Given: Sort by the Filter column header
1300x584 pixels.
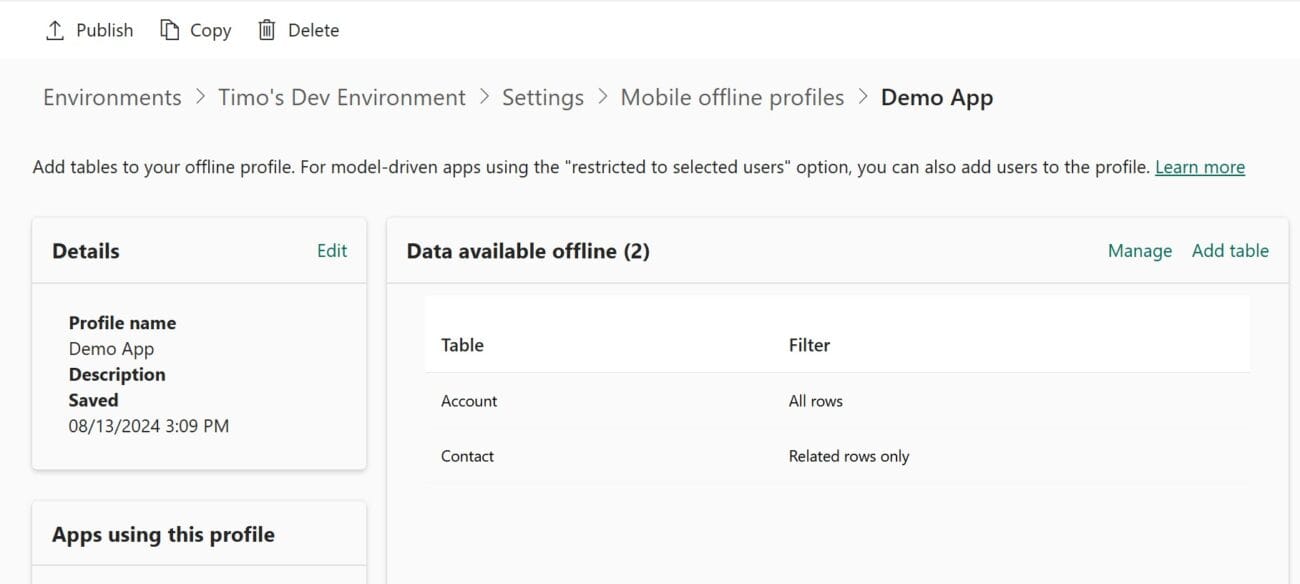Looking at the screenshot, I should click(809, 345).
